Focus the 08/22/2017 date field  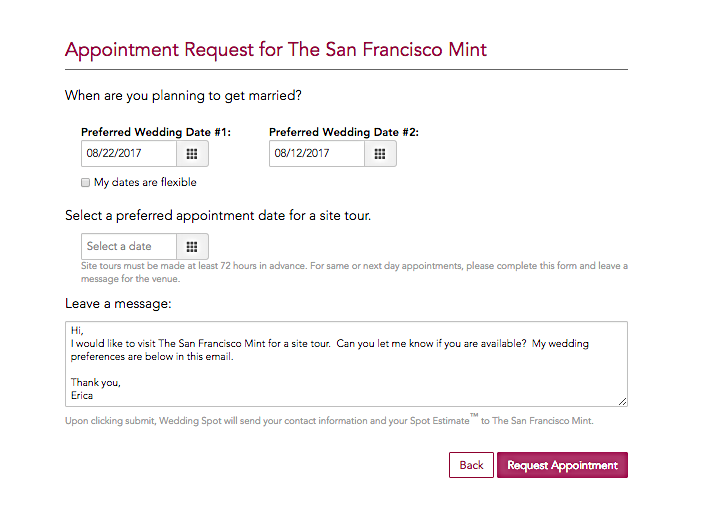click(x=129, y=154)
